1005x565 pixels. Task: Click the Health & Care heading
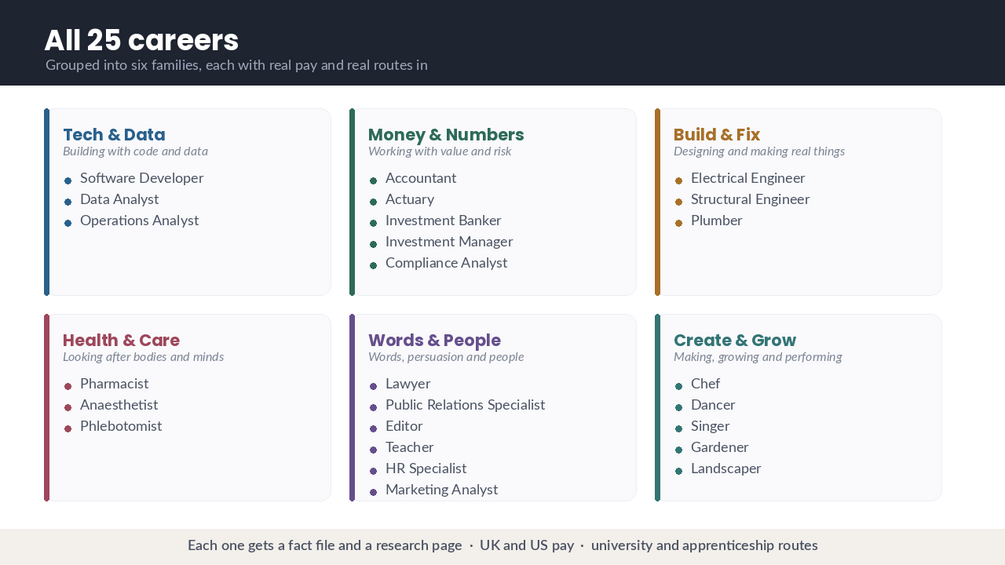121,340
